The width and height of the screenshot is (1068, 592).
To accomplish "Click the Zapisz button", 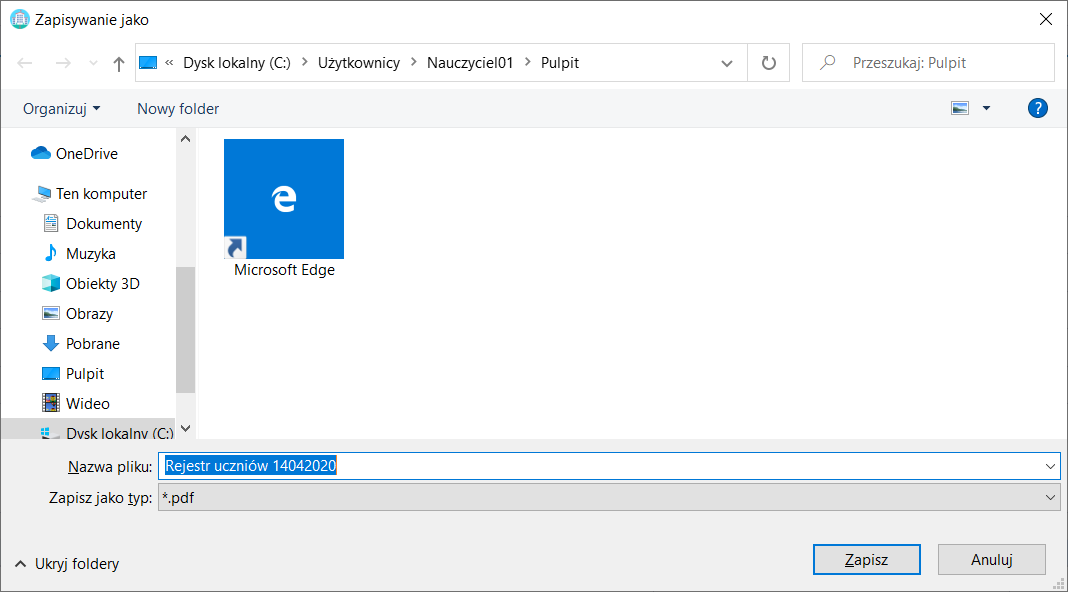I will pyautogui.click(x=866, y=560).
